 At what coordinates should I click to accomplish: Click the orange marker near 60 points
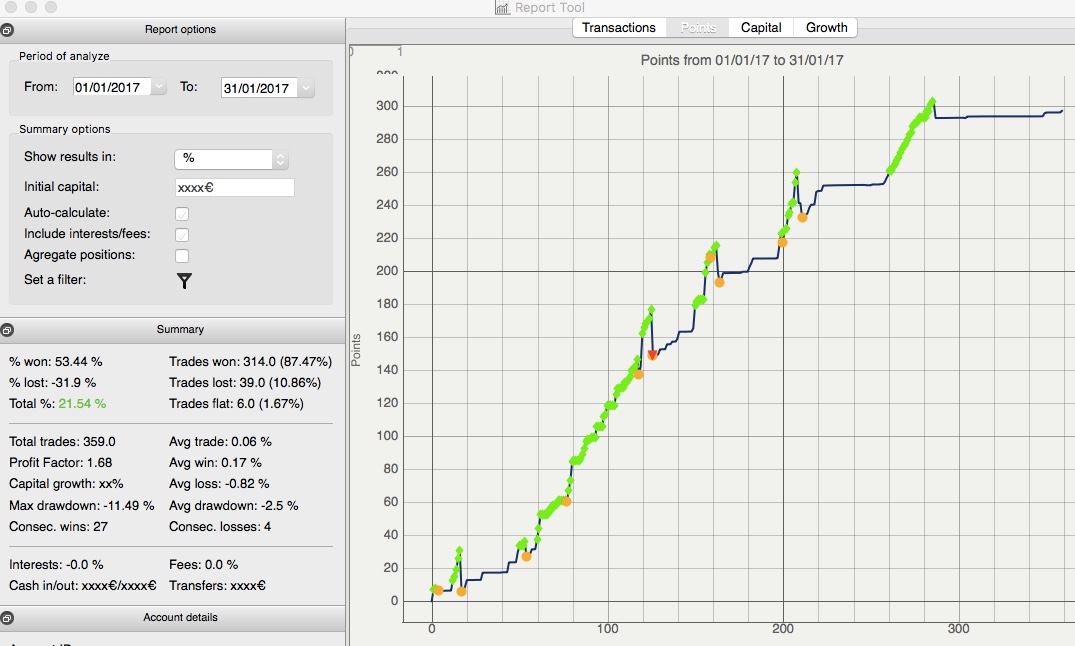pyautogui.click(x=566, y=501)
